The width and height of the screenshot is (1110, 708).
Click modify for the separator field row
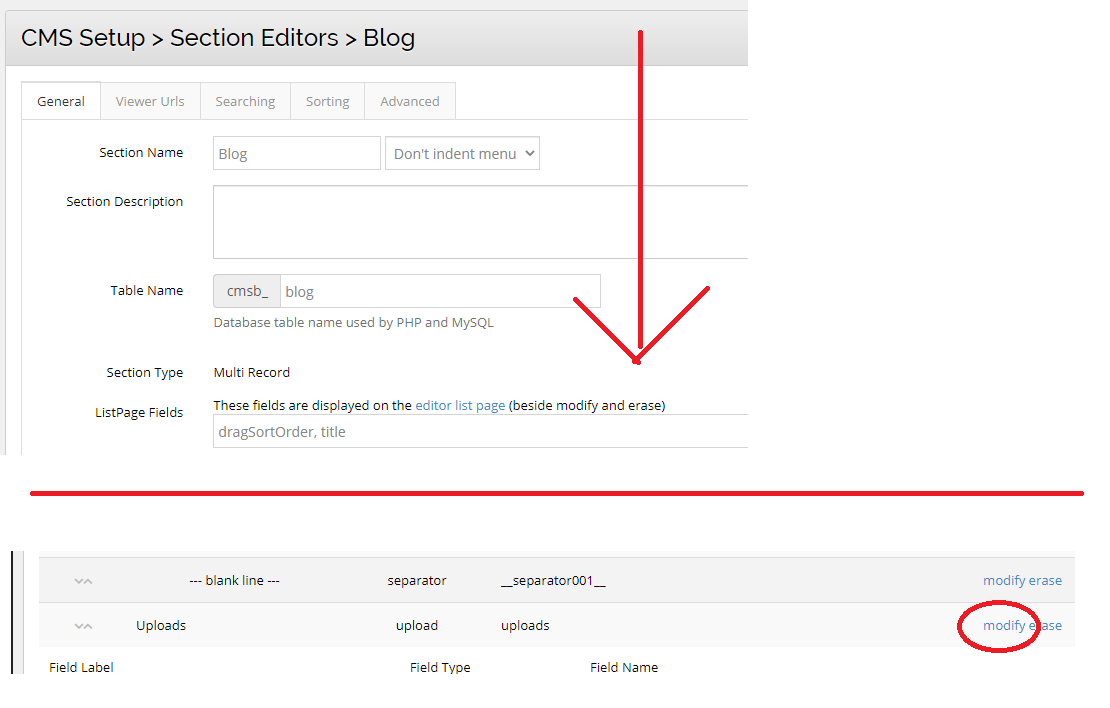coord(1004,580)
